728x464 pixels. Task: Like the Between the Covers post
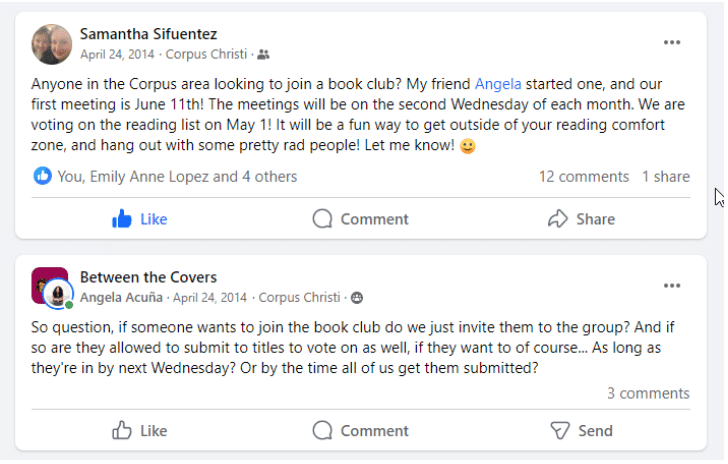coord(140,431)
